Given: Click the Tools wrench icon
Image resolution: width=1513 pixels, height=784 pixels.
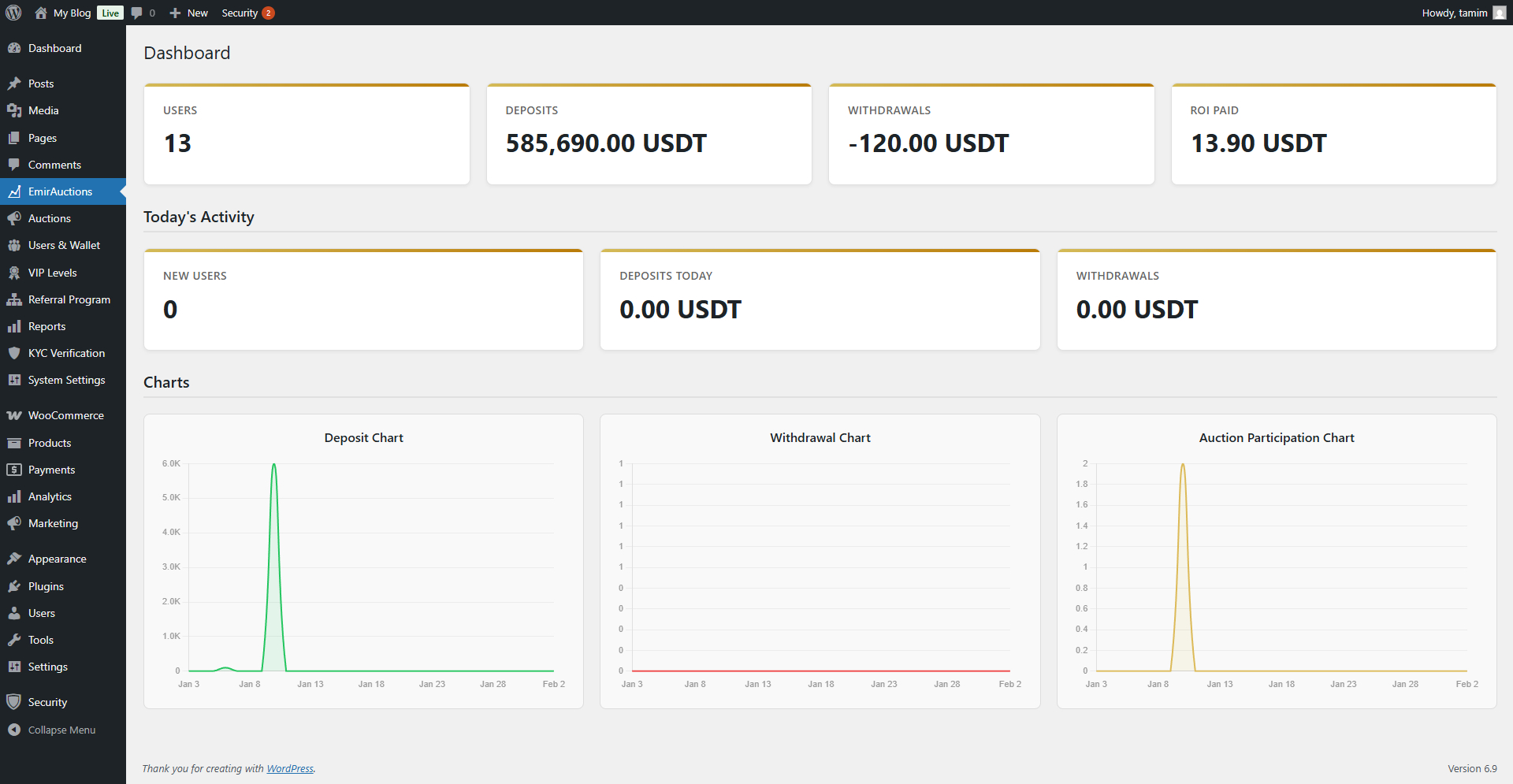Looking at the screenshot, I should 14,640.
